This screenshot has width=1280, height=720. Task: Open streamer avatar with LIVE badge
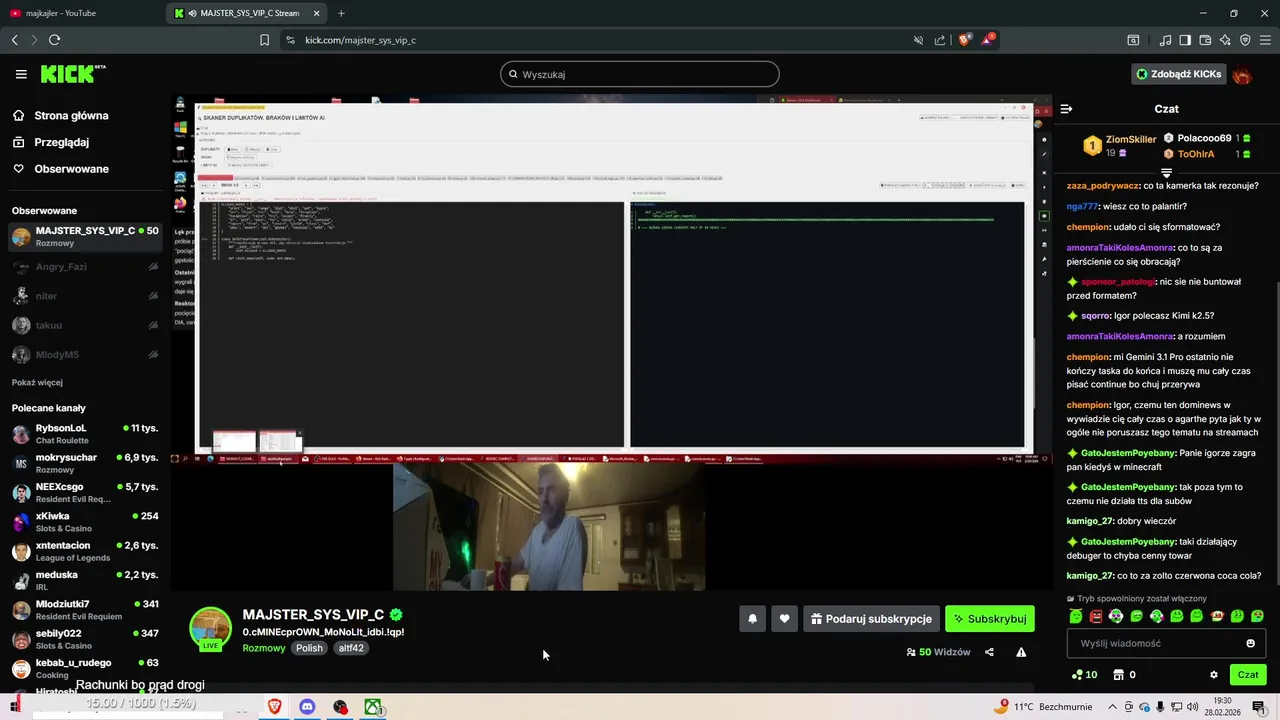point(210,628)
